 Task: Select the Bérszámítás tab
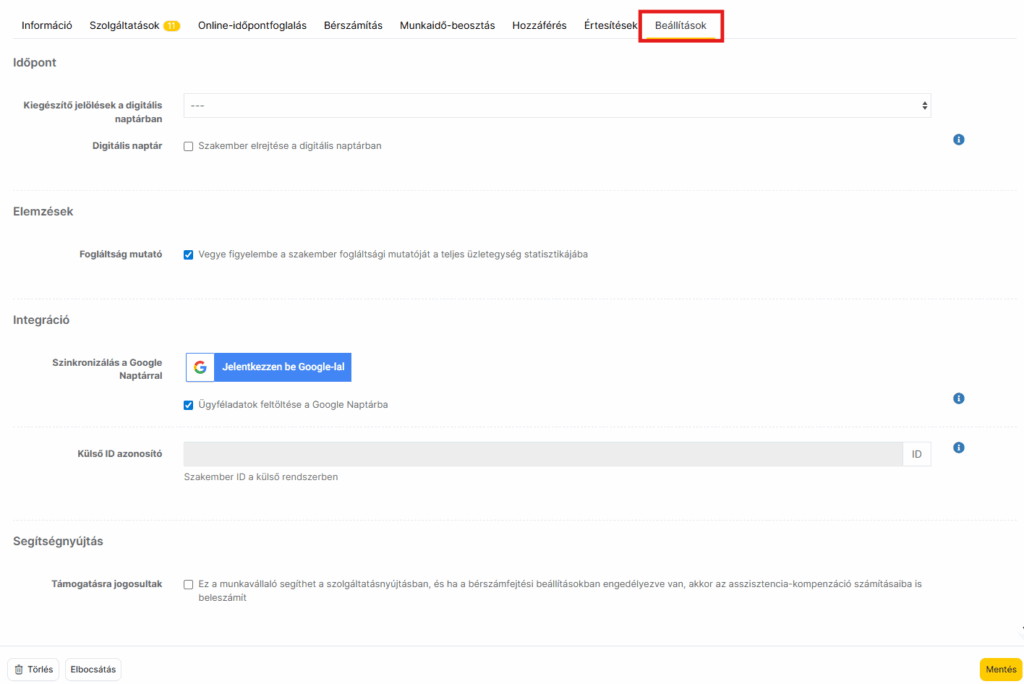(353, 25)
